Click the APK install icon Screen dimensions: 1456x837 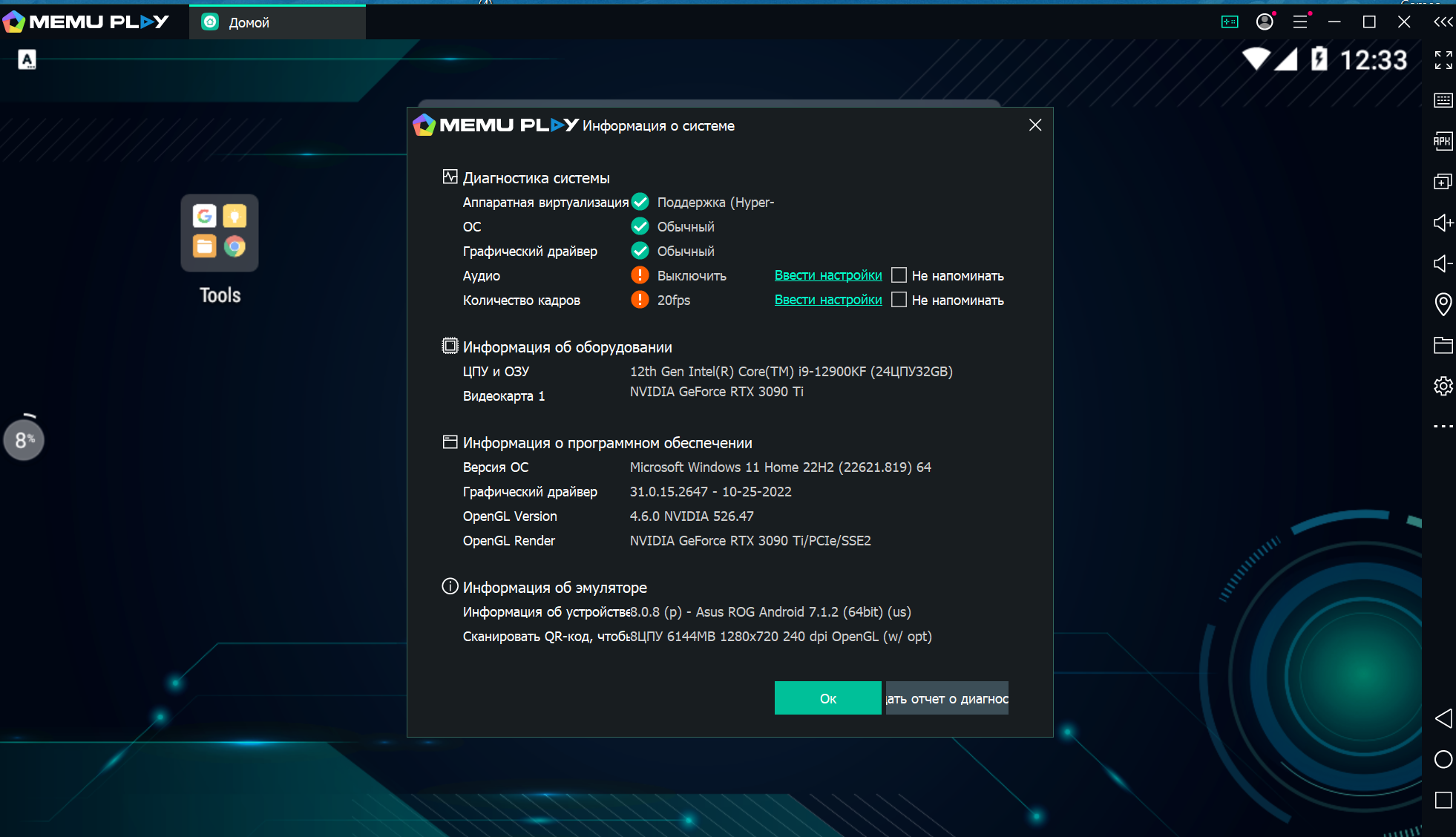1443,141
